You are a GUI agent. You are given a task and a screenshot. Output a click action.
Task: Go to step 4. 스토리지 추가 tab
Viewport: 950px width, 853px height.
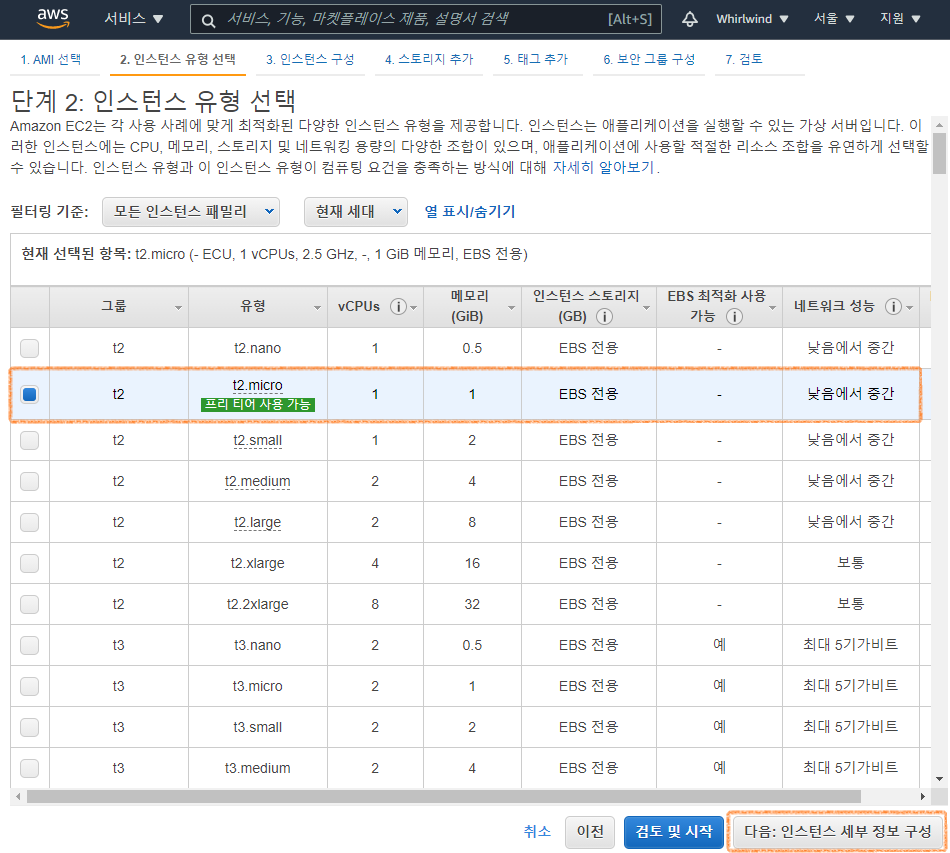click(430, 59)
